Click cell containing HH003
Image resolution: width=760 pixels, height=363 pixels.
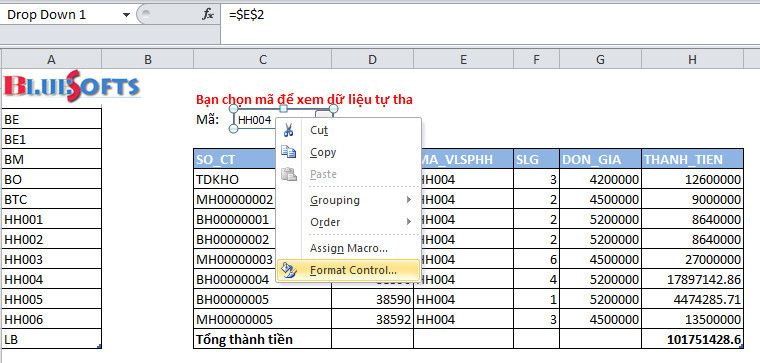coord(51,259)
